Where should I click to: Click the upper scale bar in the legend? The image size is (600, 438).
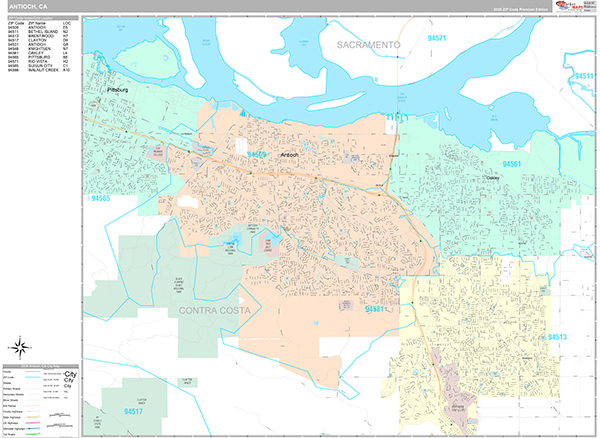click(60, 415)
